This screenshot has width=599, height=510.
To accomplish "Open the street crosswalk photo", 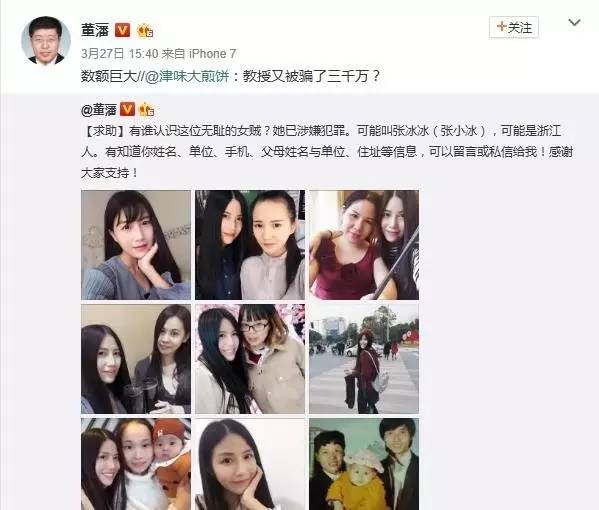I will tap(364, 359).
